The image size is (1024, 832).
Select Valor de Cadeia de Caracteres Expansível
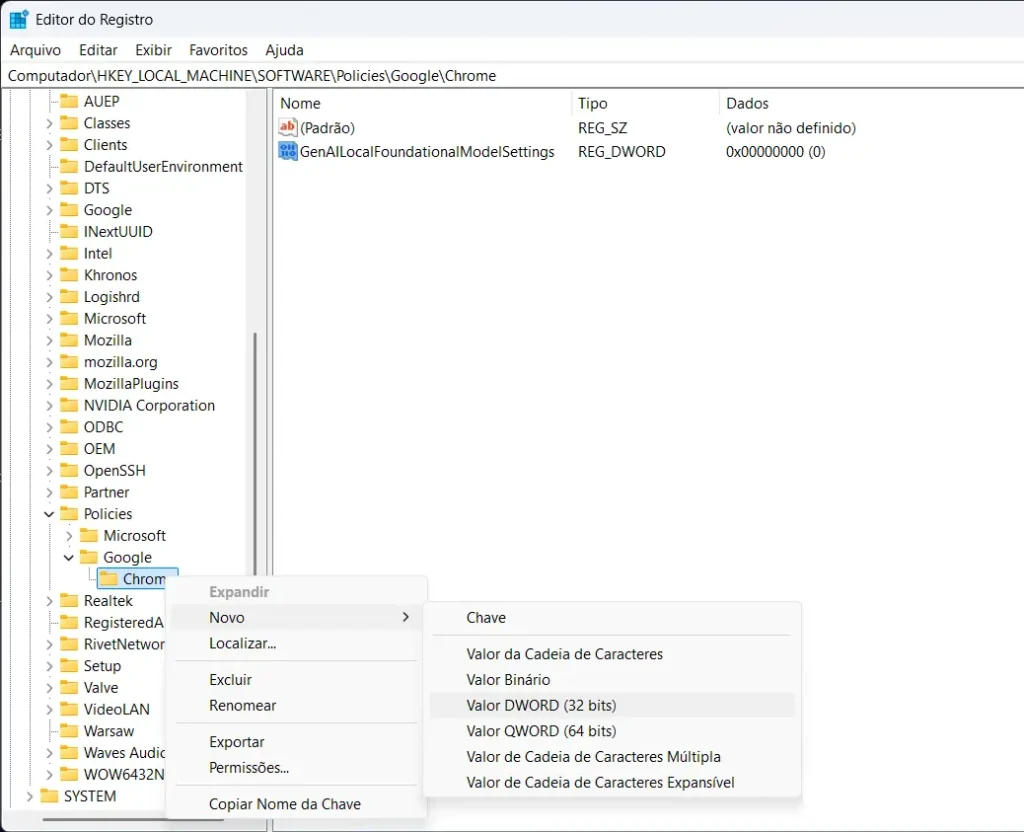(x=612, y=782)
